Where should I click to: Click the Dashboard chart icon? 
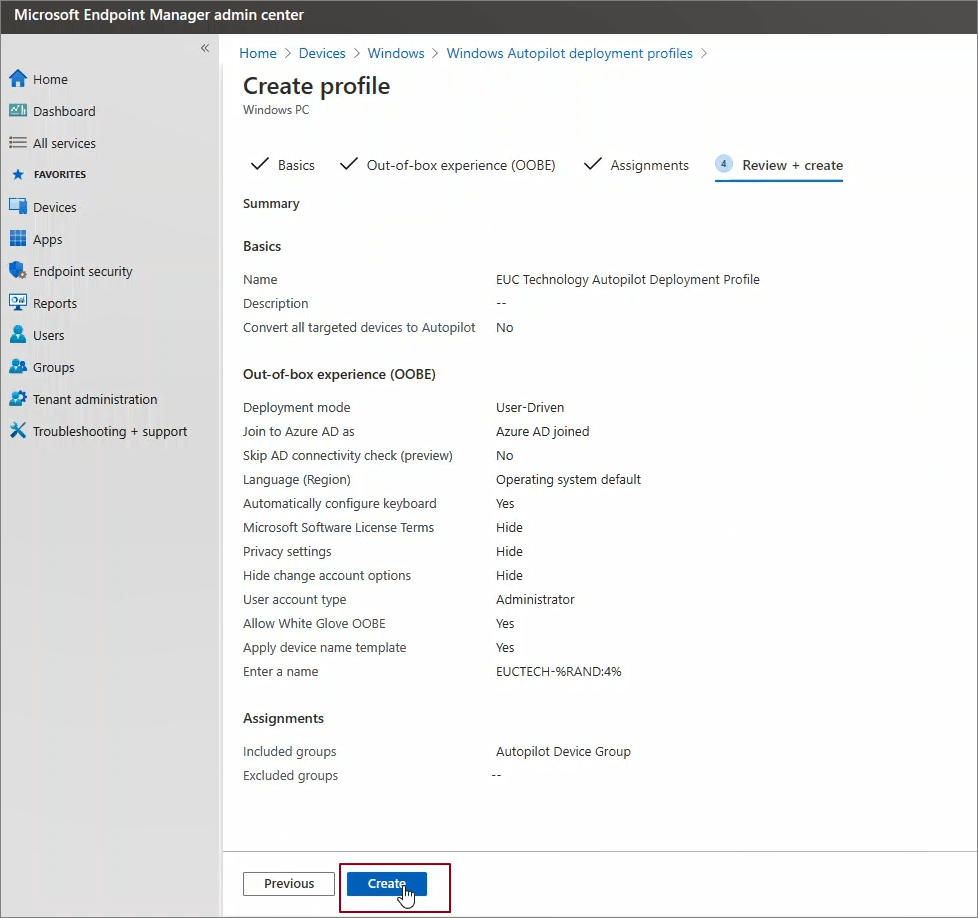[x=18, y=110]
